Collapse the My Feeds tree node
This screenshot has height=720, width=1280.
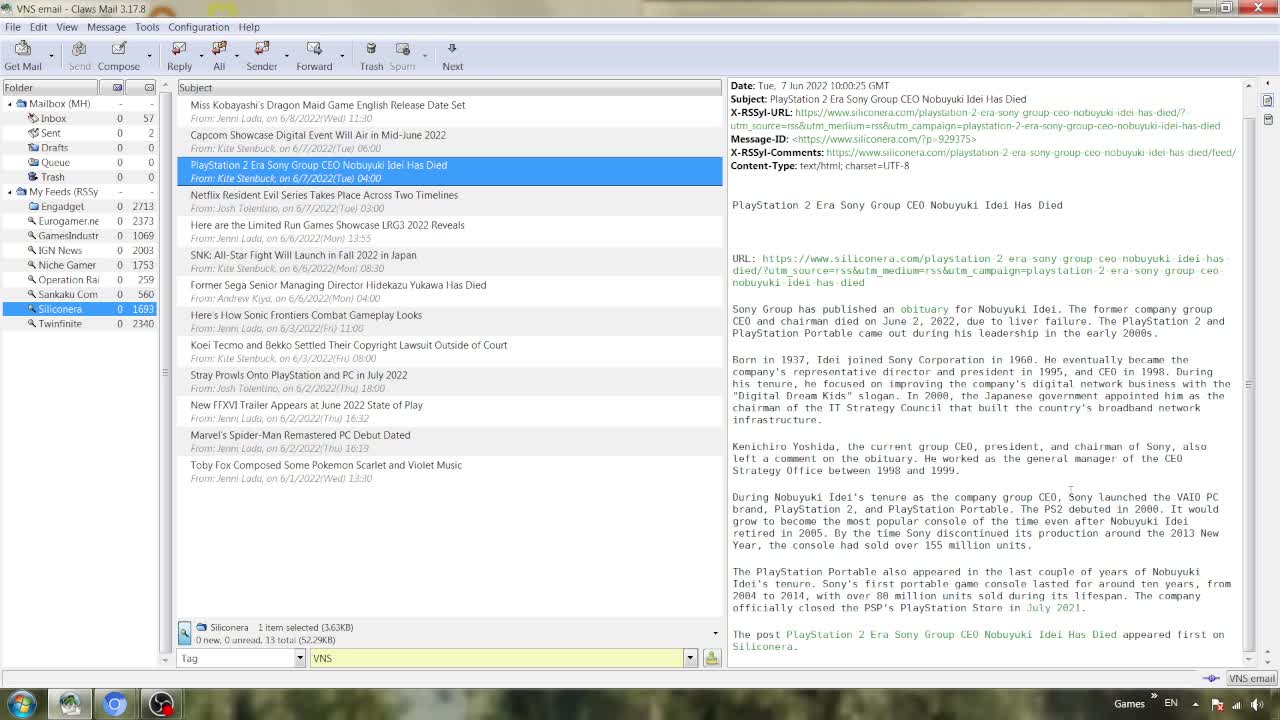click(x=10, y=191)
